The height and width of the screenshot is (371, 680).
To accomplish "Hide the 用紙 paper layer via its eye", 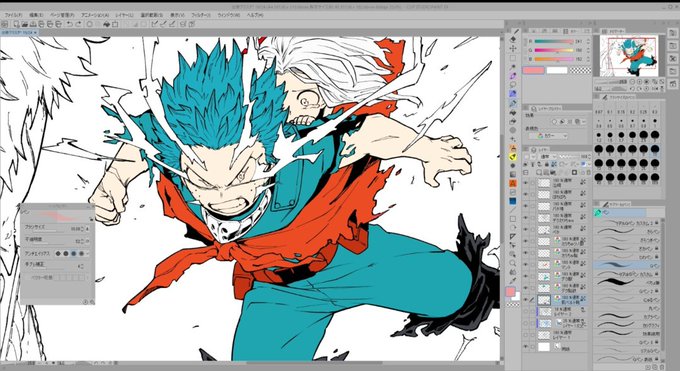I will pos(526,347).
